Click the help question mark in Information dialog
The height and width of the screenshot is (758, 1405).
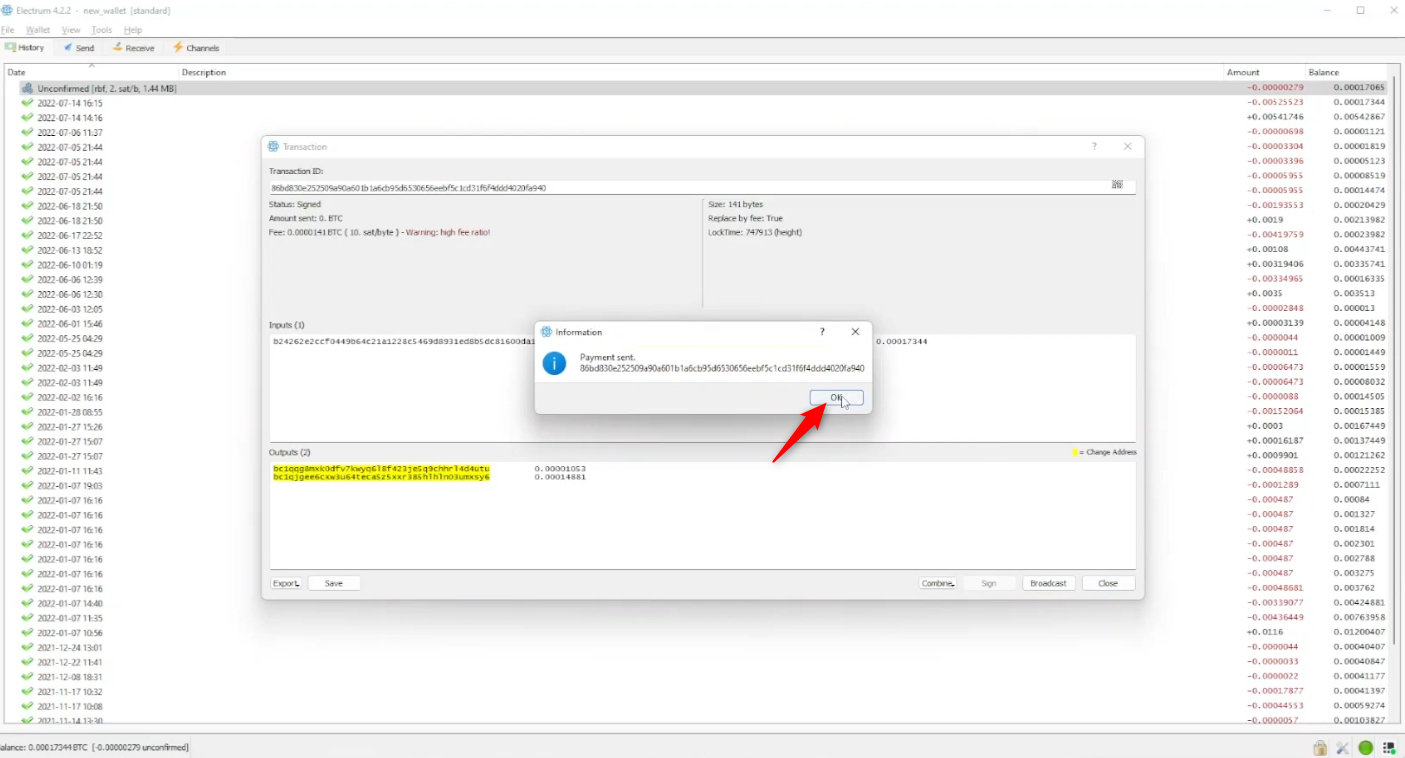click(x=822, y=332)
